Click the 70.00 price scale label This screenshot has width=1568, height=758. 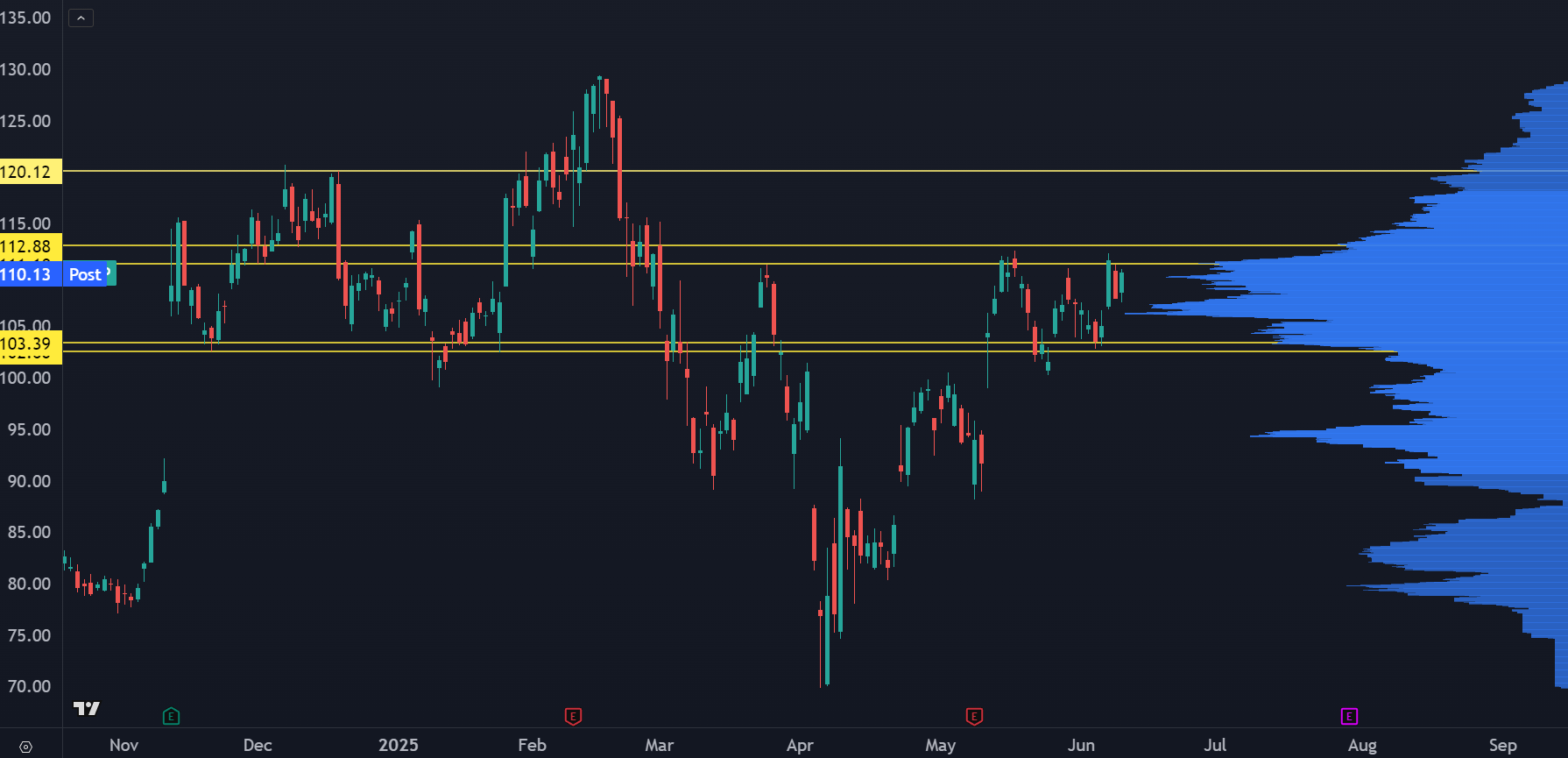pyautogui.click(x=29, y=686)
